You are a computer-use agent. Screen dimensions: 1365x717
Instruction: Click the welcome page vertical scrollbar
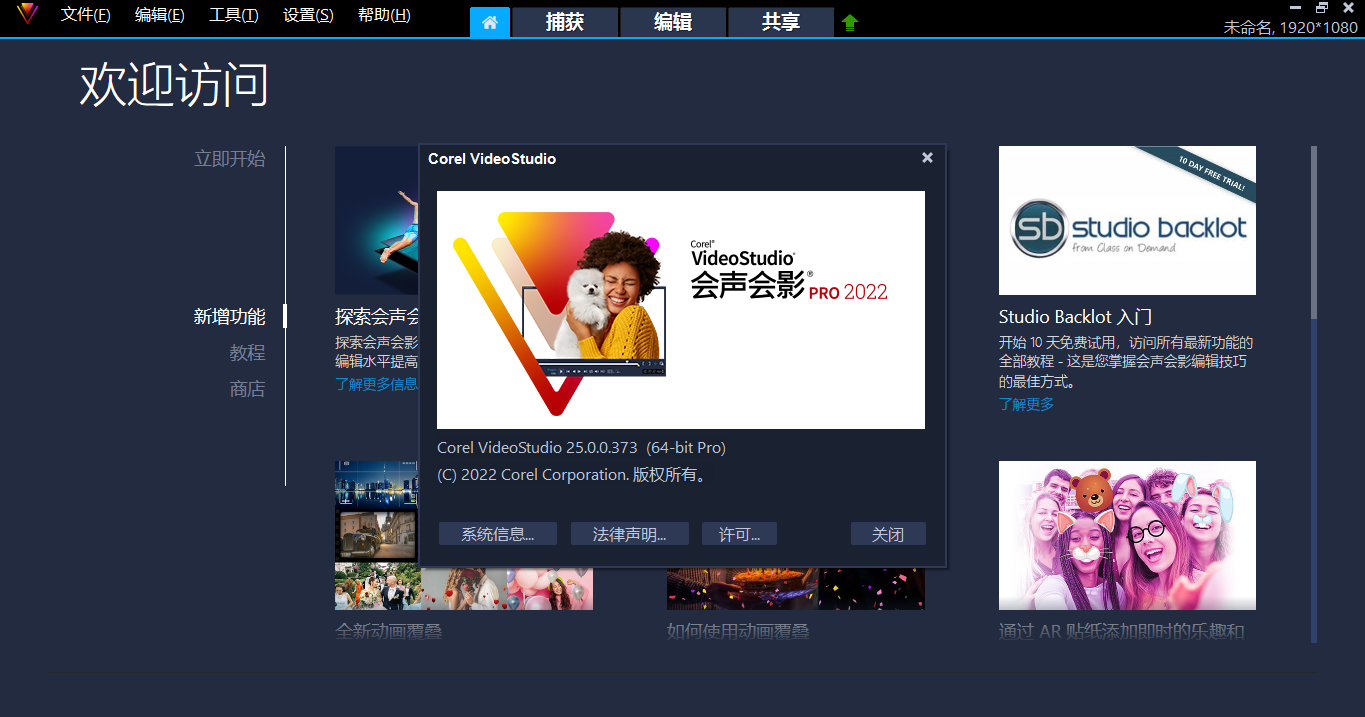(1314, 394)
